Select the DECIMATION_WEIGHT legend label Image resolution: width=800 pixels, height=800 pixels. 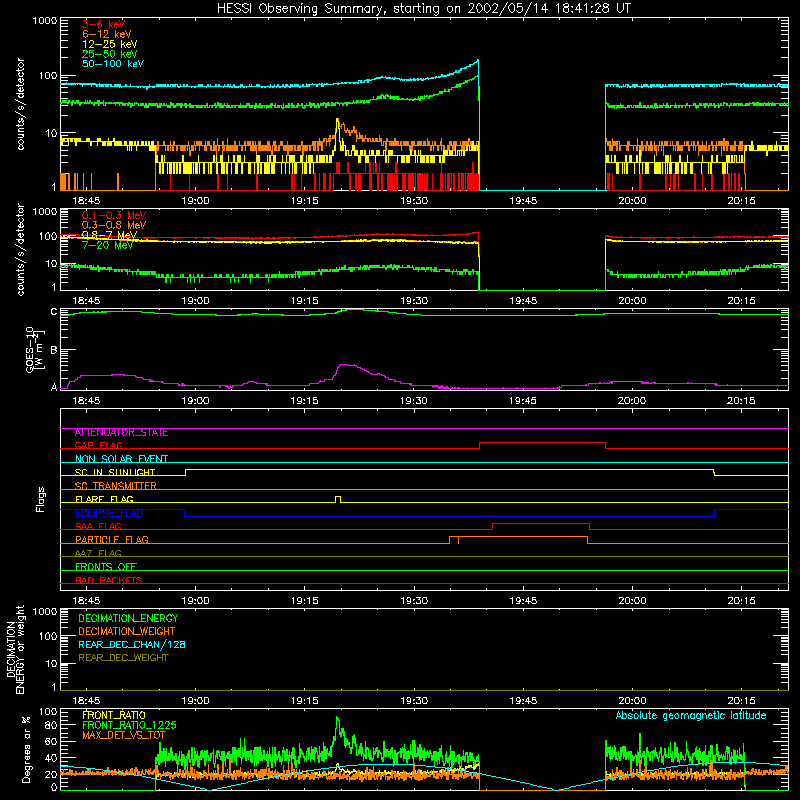[x=127, y=631]
